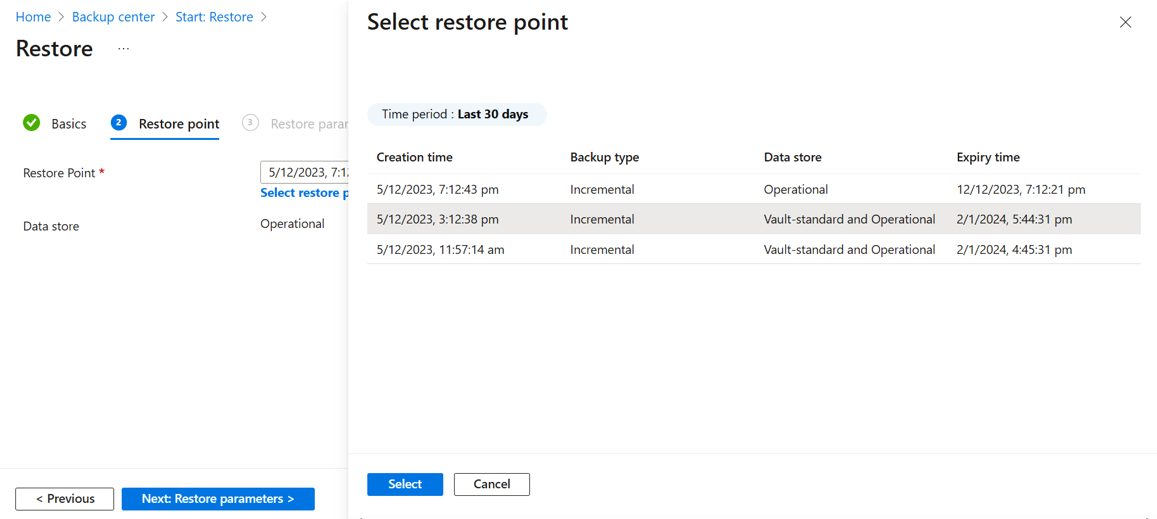The height and width of the screenshot is (519, 1157).
Task: Click Vault-standard and Operational in the 3:12:38 pm row
Action: point(850,219)
